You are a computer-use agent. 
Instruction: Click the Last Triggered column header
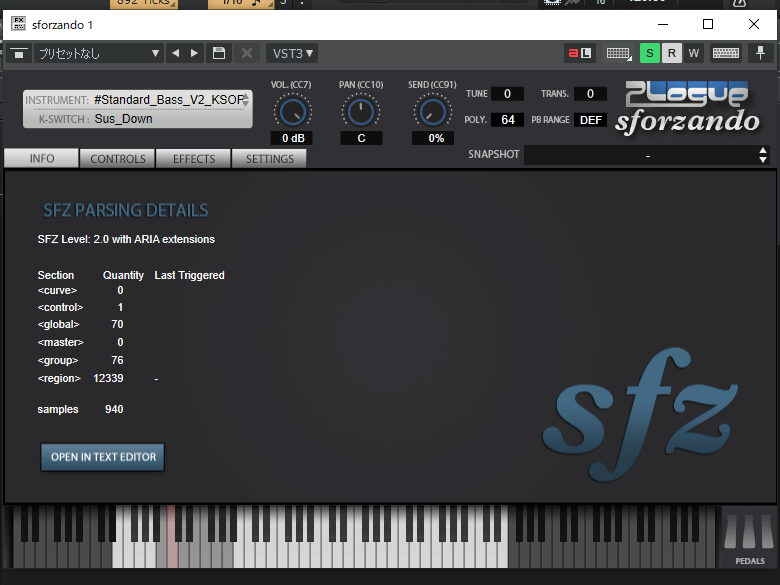tap(190, 275)
